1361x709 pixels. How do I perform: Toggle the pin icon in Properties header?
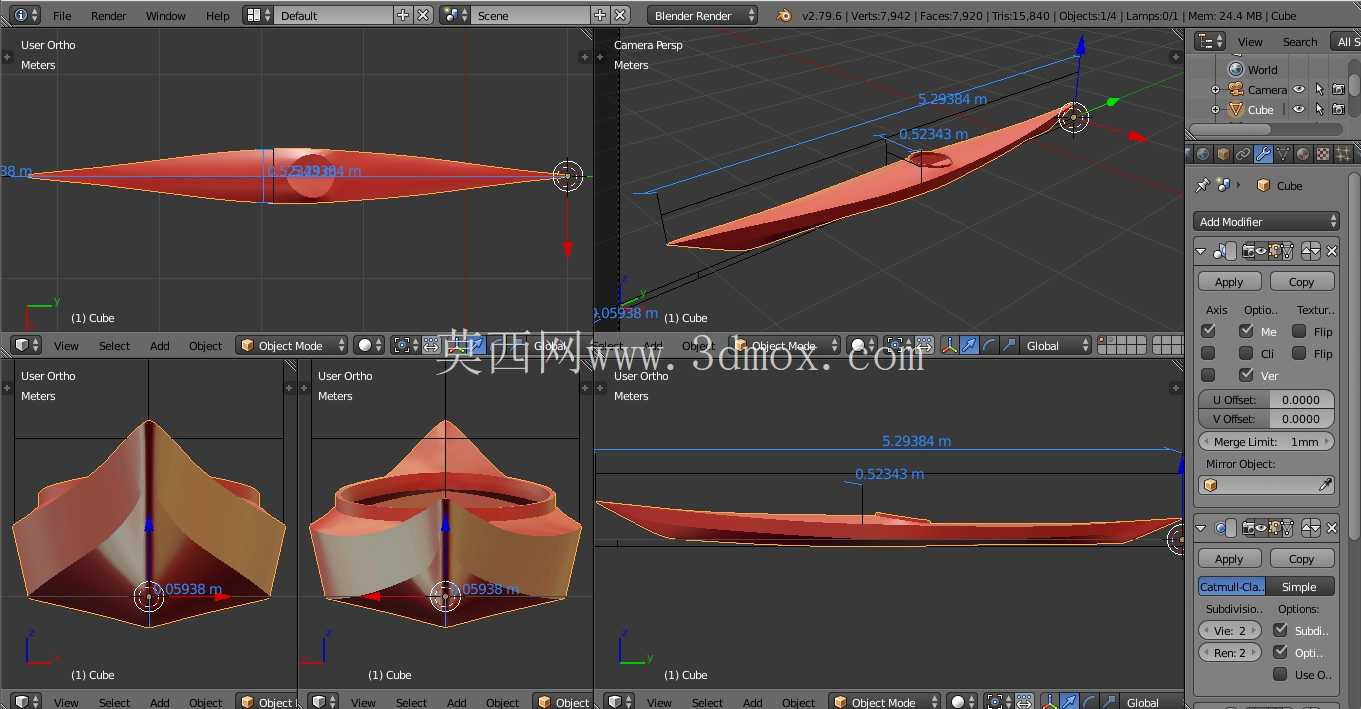pyautogui.click(x=1203, y=185)
